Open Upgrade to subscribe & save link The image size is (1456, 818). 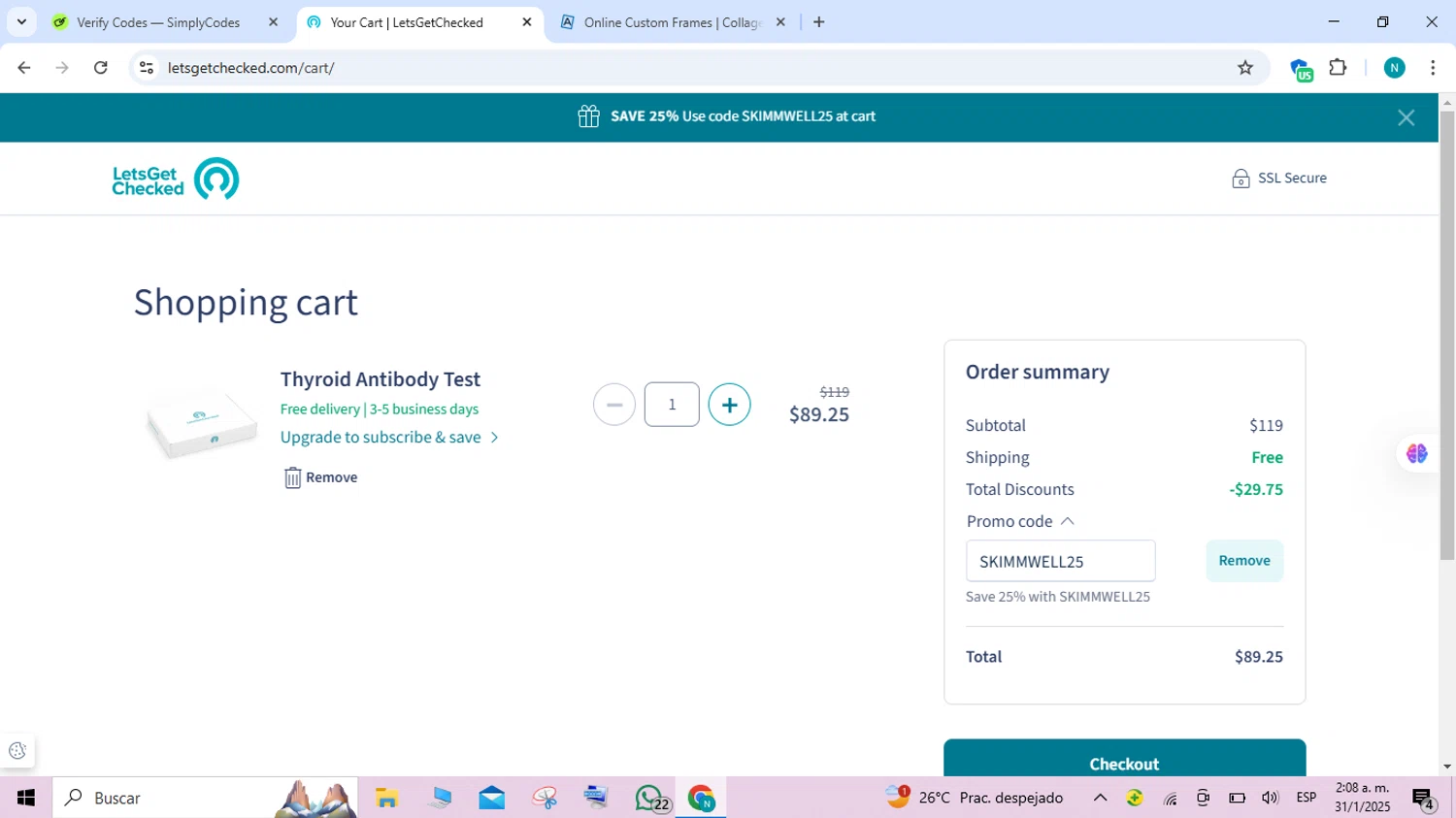(x=389, y=438)
